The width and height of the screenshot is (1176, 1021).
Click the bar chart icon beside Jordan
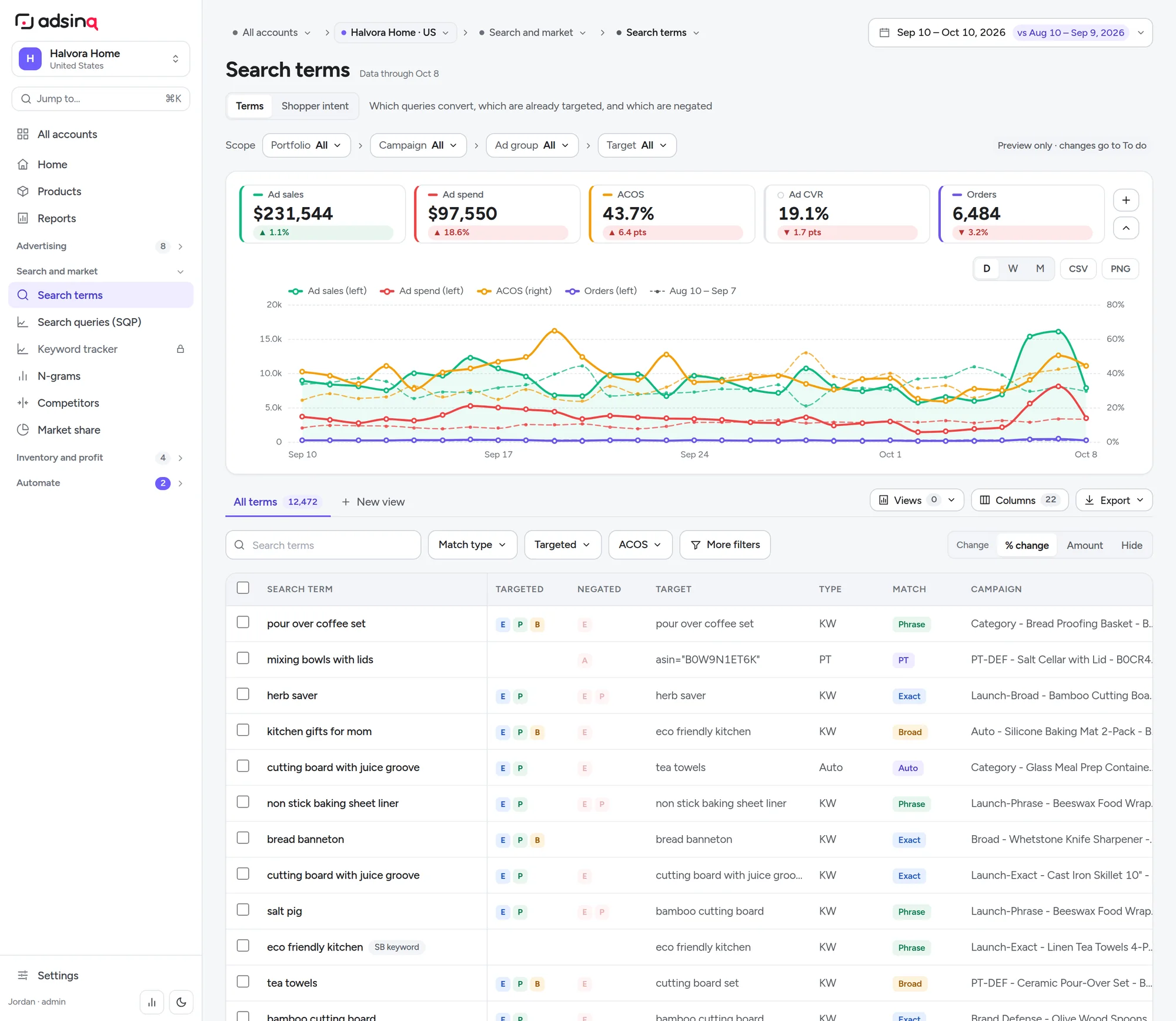pos(152,1003)
